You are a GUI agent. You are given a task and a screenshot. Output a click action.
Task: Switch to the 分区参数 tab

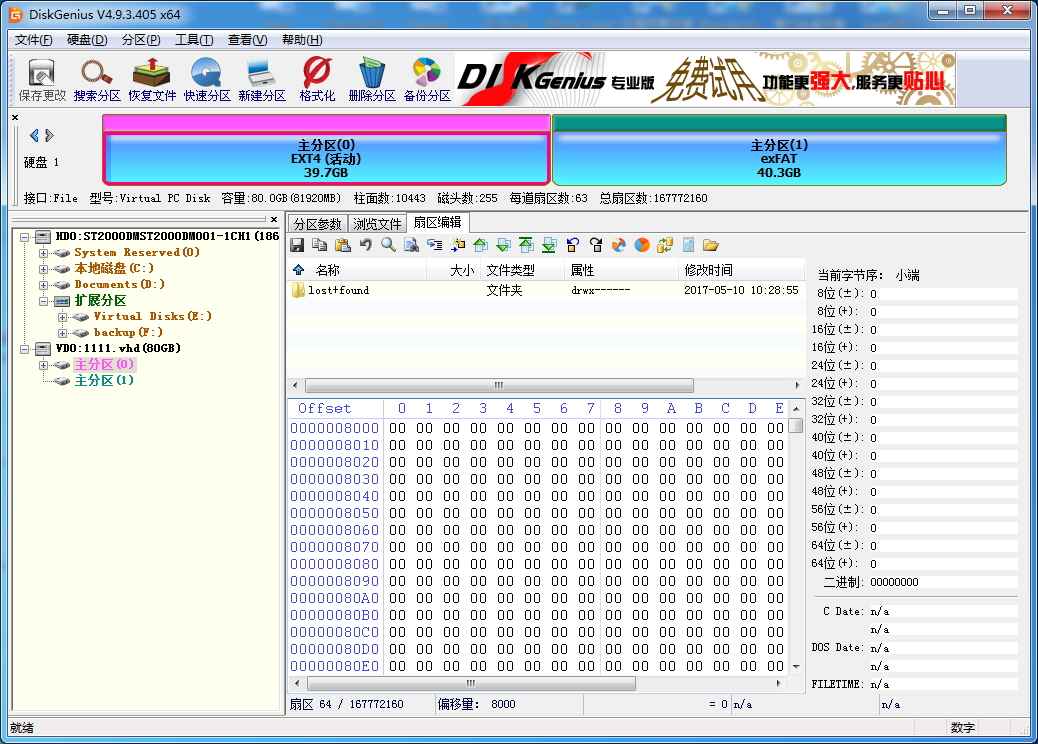317,224
